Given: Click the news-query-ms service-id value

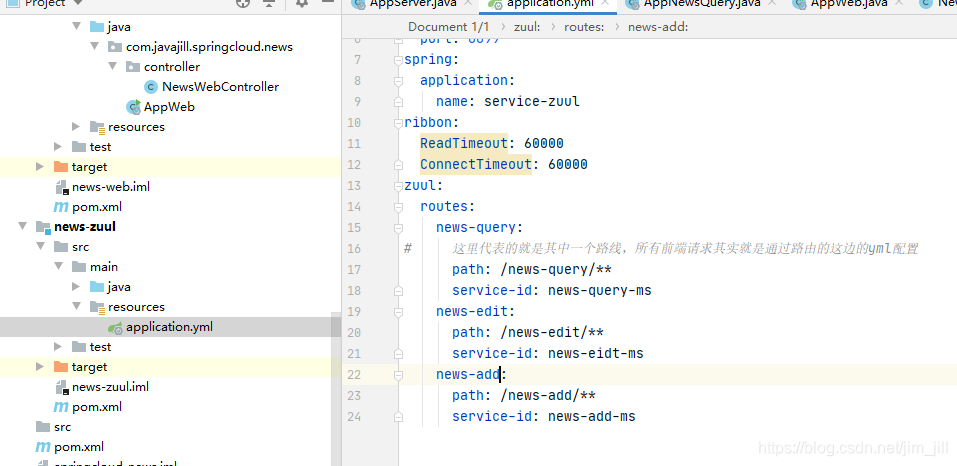Looking at the screenshot, I should pyautogui.click(x=600, y=290).
